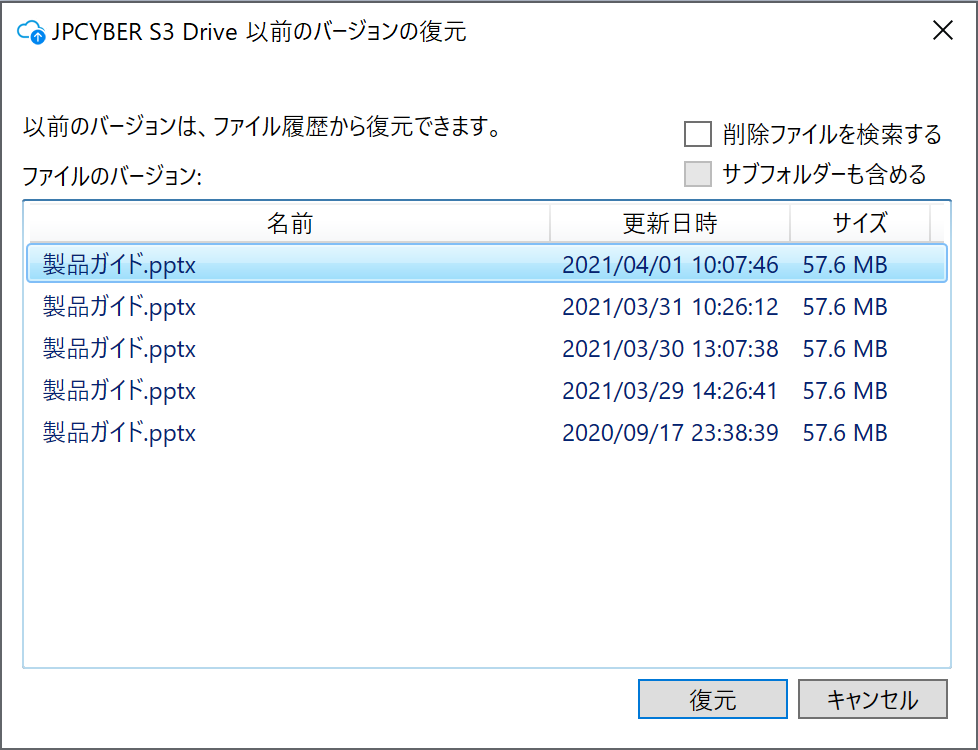Select version dated 2021/04/01 10:07:46
978x750 pixels.
pyautogui.click(x=487, y=264)
